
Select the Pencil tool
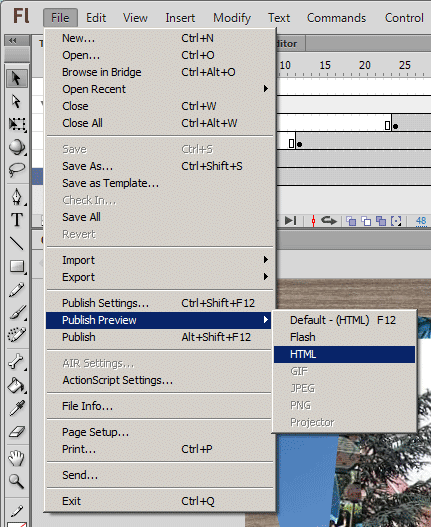[x=16, y=289]
